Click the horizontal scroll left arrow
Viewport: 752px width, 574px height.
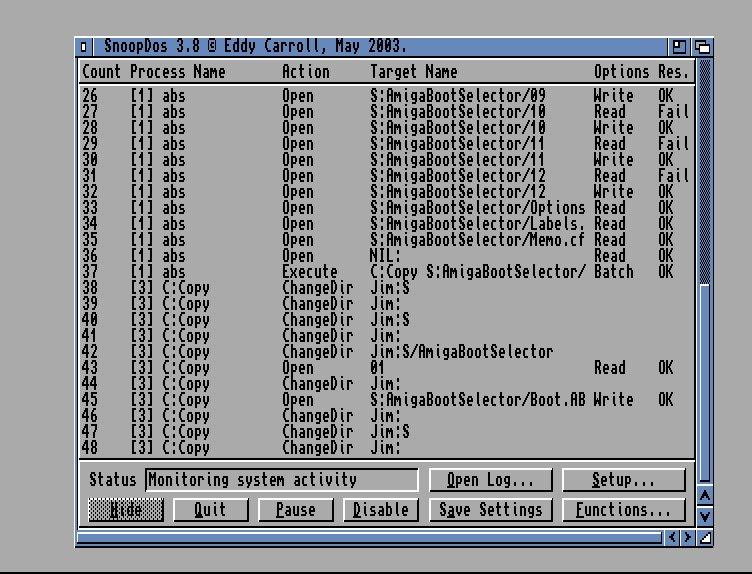pyautogui.click(x=672, y=538)
